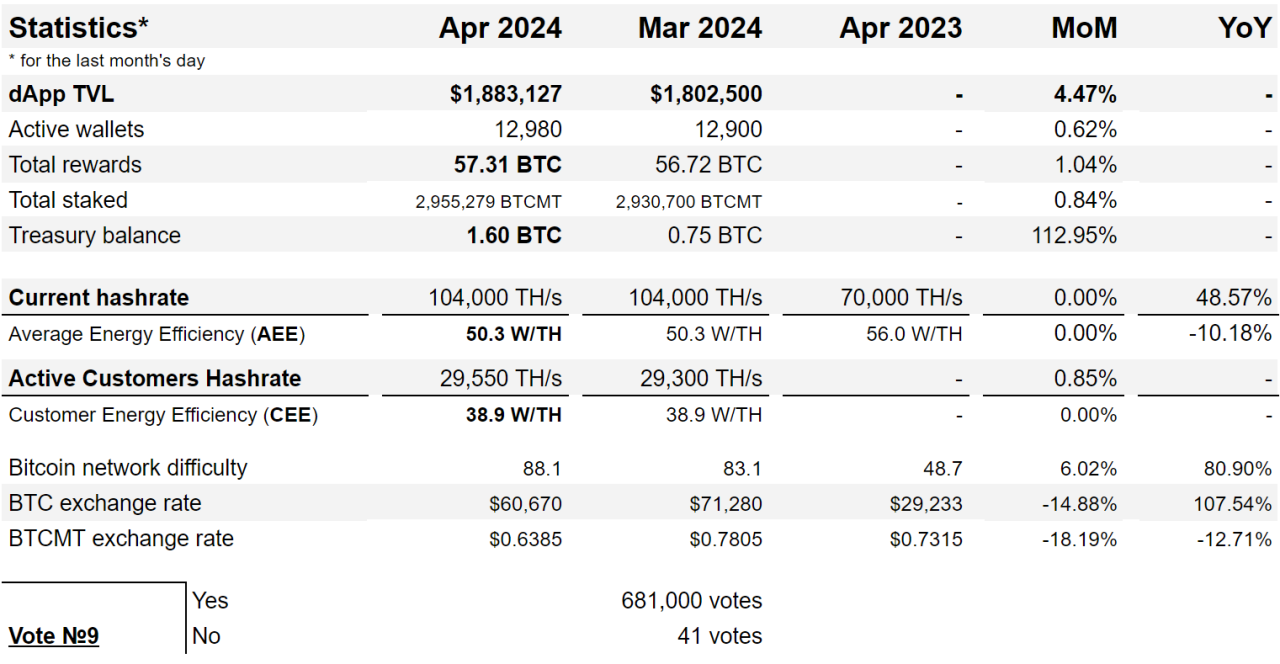Select the Mar 2024 column header
This screenshot has height=664, width=1280.
(700, 28)
